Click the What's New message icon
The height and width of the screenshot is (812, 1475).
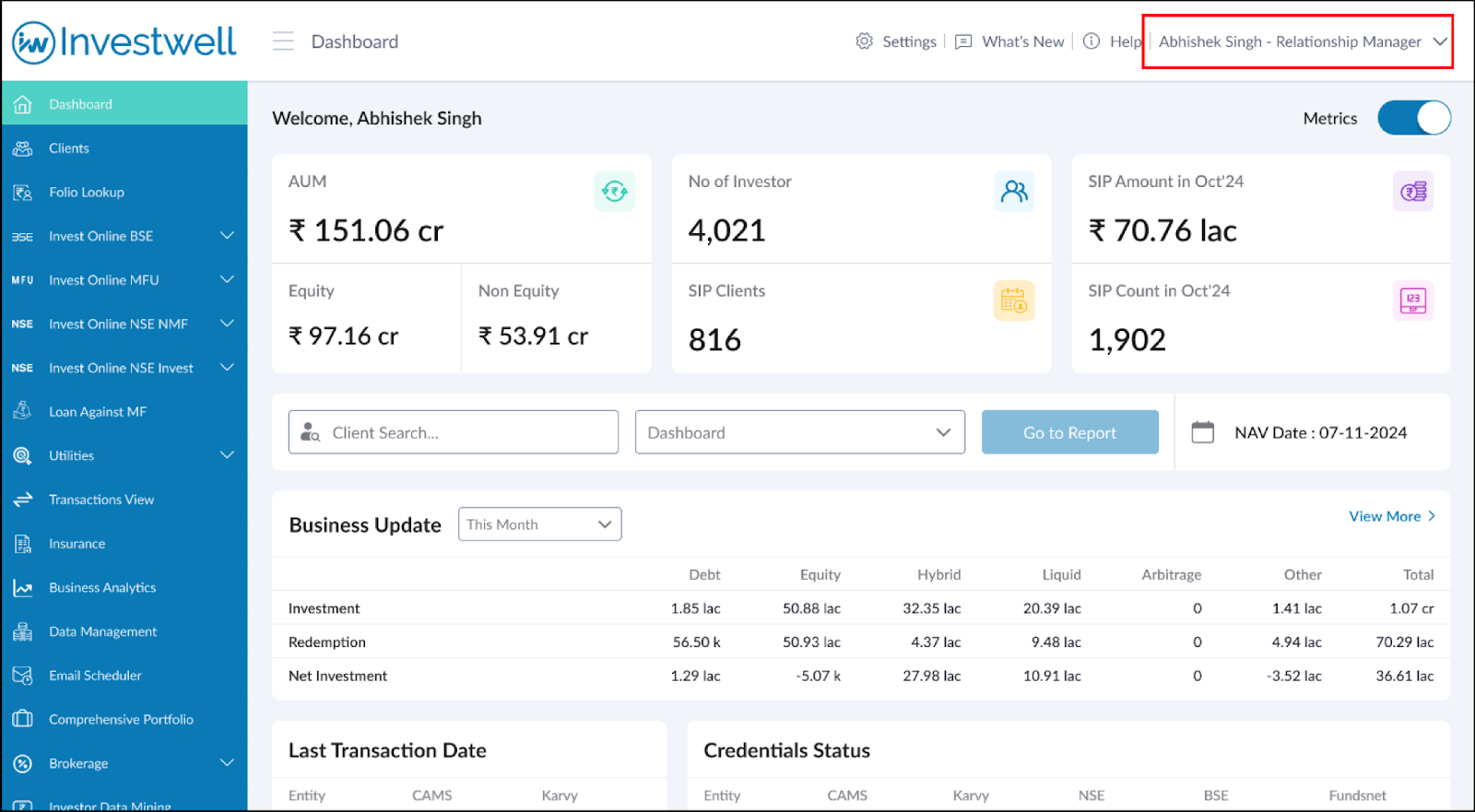pos(963,41)
